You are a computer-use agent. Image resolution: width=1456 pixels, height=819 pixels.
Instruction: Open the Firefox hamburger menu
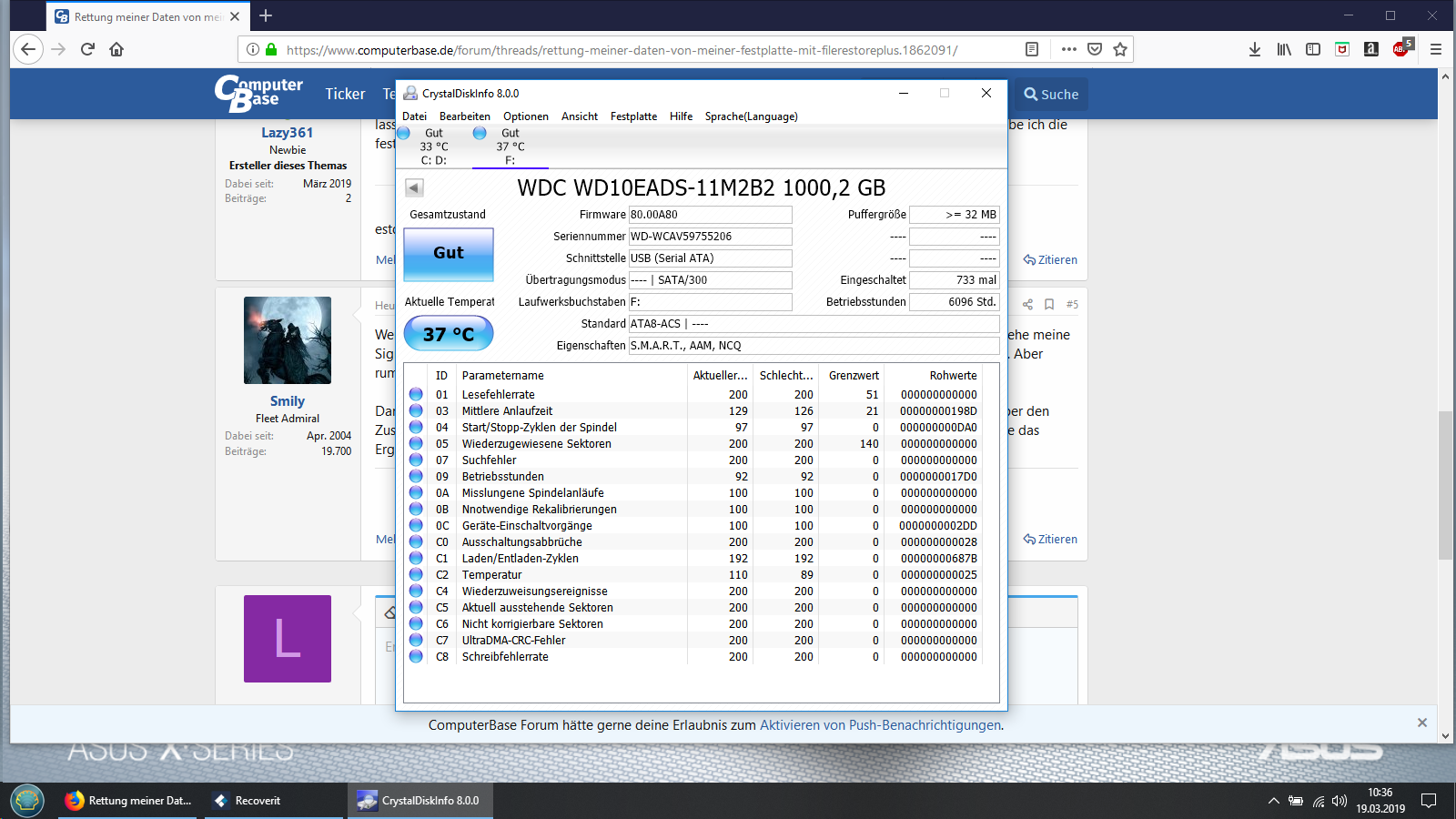[x=1436, y=49]
